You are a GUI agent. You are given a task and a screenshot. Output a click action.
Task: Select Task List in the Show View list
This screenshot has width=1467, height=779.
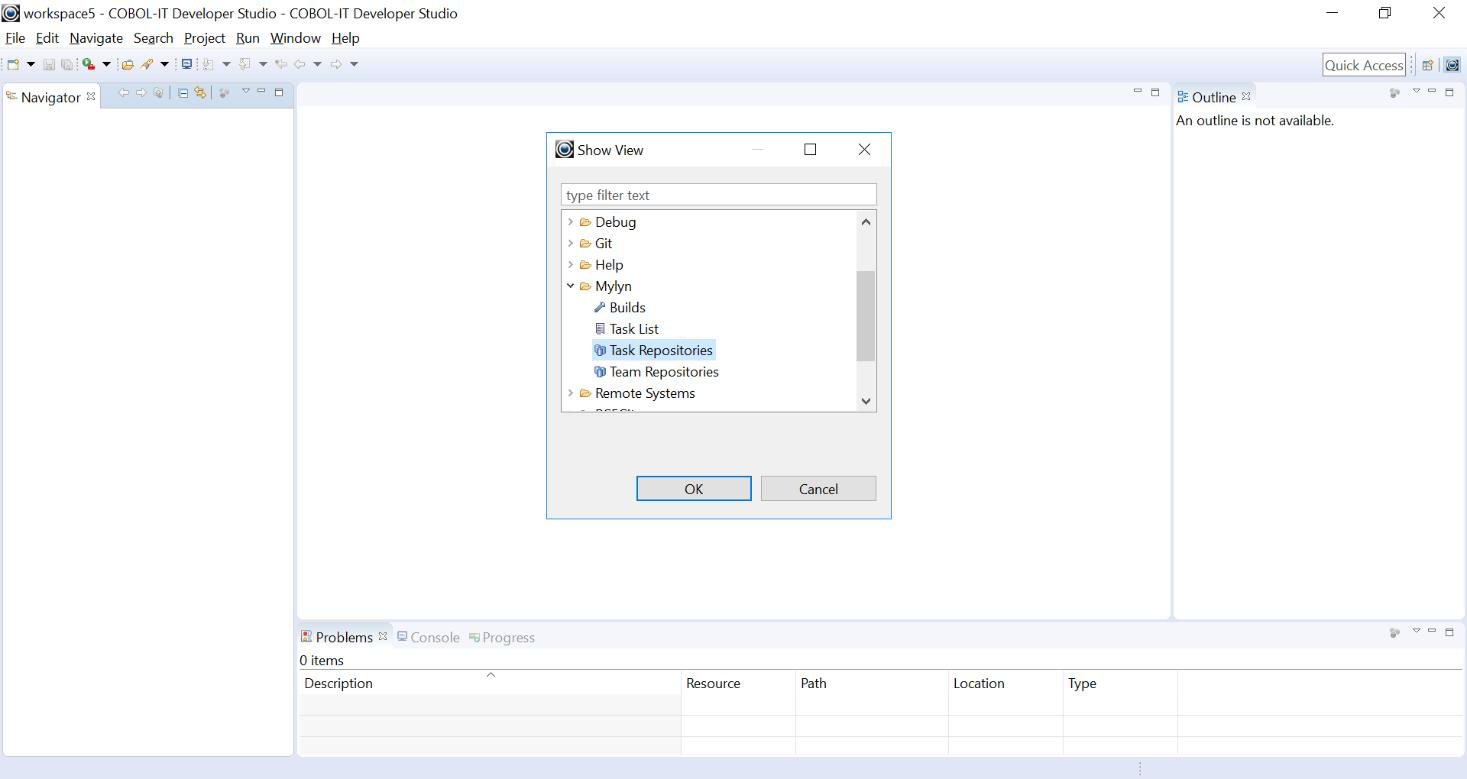(x=632, y=328)
